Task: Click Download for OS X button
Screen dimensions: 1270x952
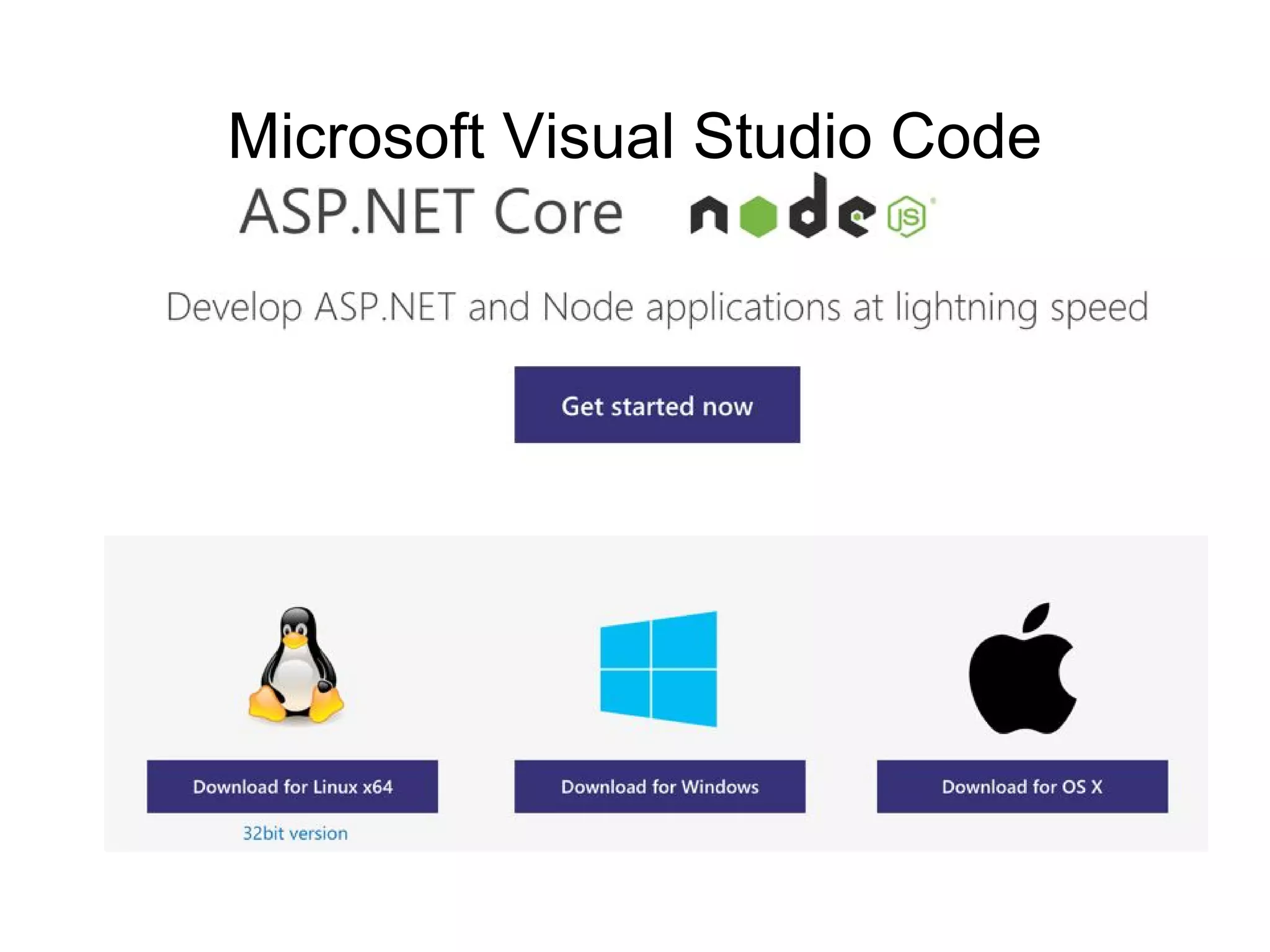Action: click(x=1022, y=787)
